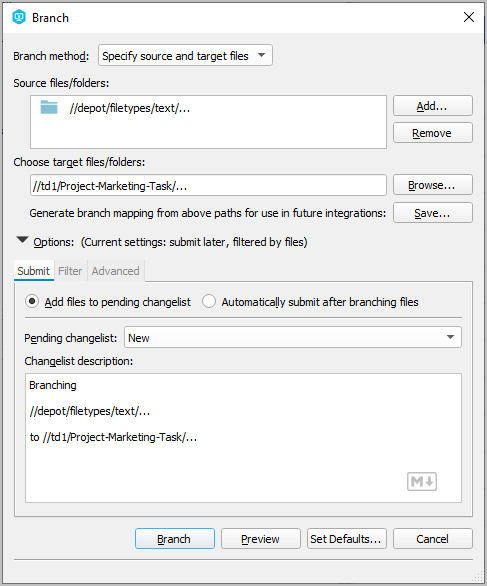Open the Pending changelist dropdown

point(293,337)
